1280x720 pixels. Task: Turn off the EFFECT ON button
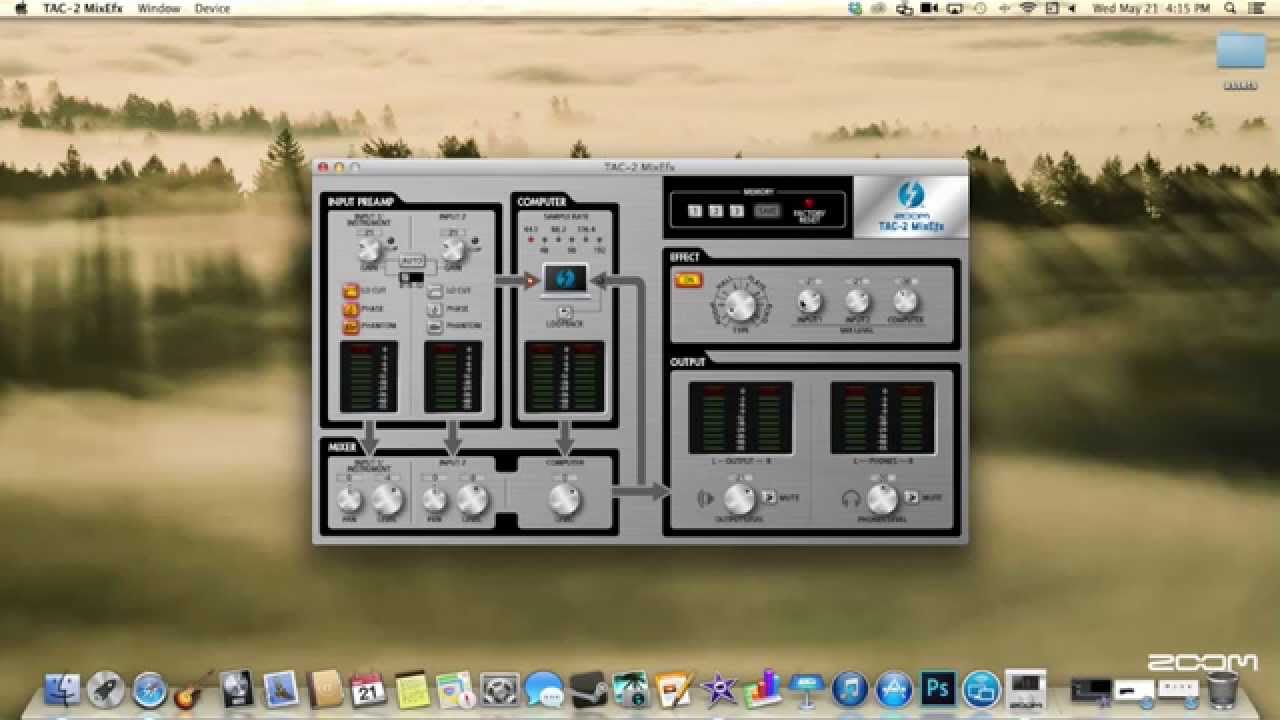[688, 280]
